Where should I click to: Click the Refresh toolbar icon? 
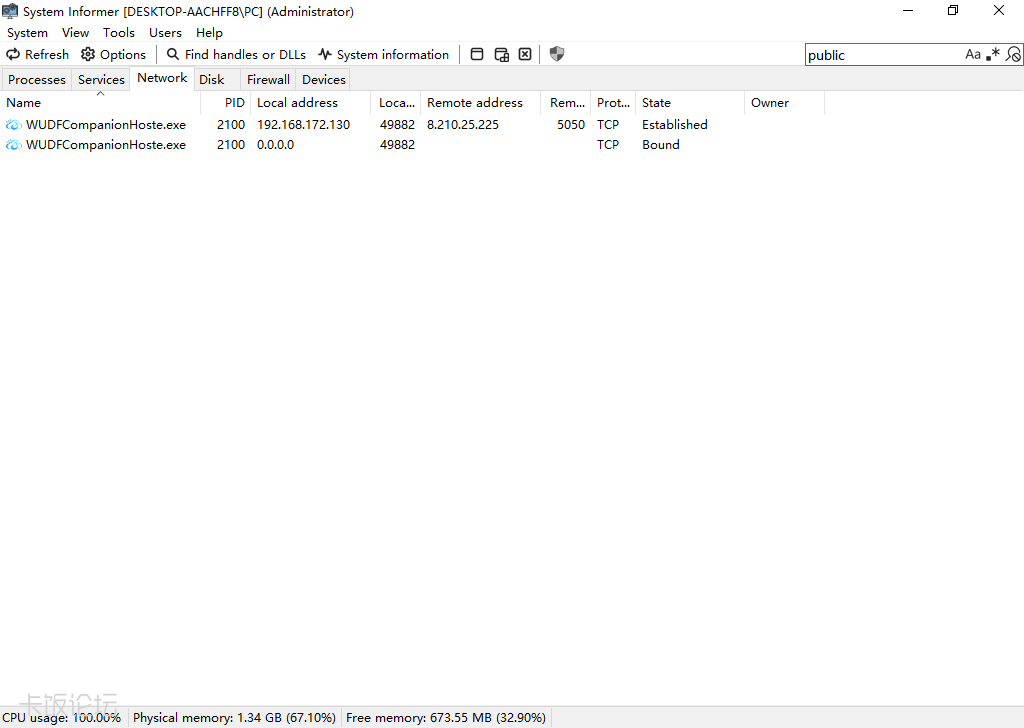coord(14,55)
